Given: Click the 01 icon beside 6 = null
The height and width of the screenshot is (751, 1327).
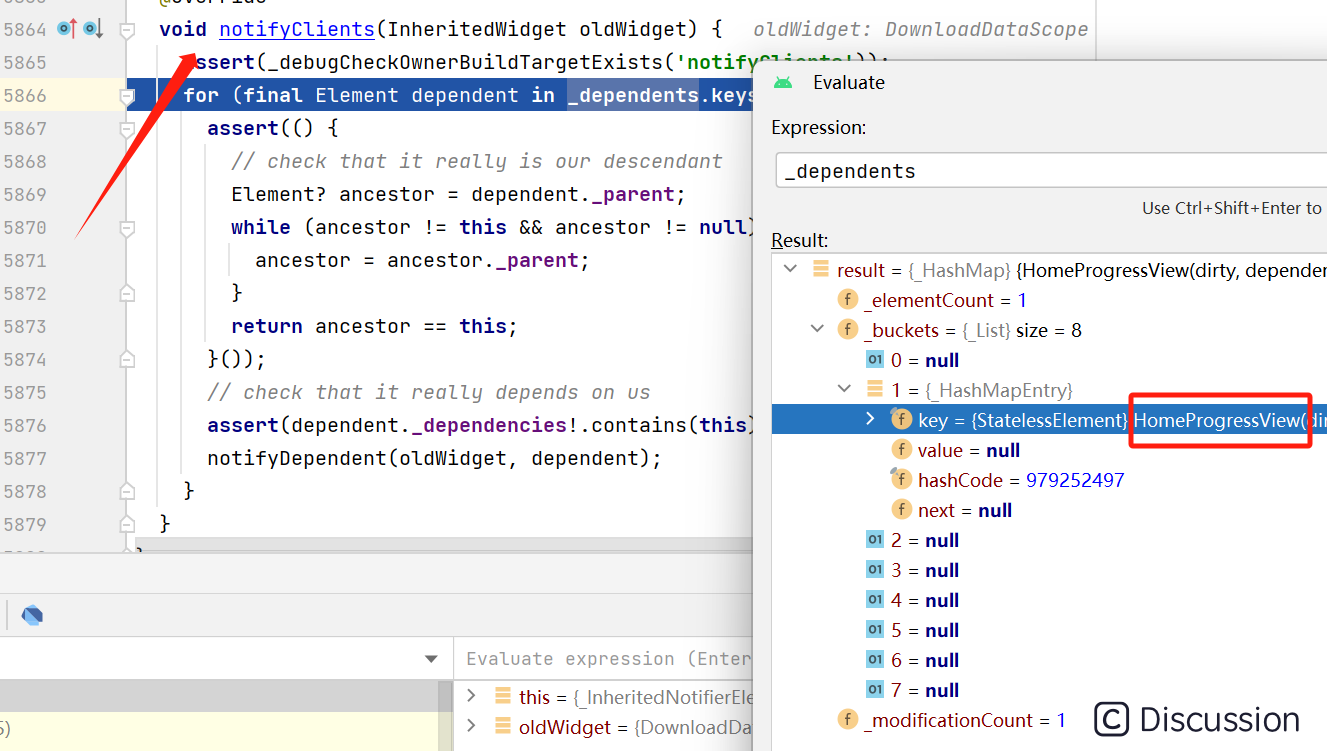Looking at the screenshot, I should [875, 660].
